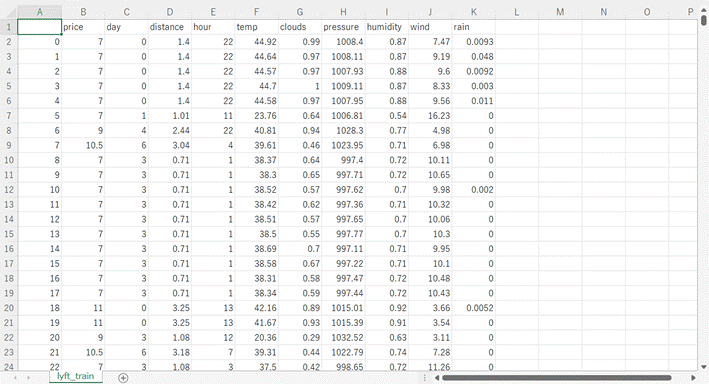
Task: Click the sheet tab bar splitter handle
Action: coord(425,378)
